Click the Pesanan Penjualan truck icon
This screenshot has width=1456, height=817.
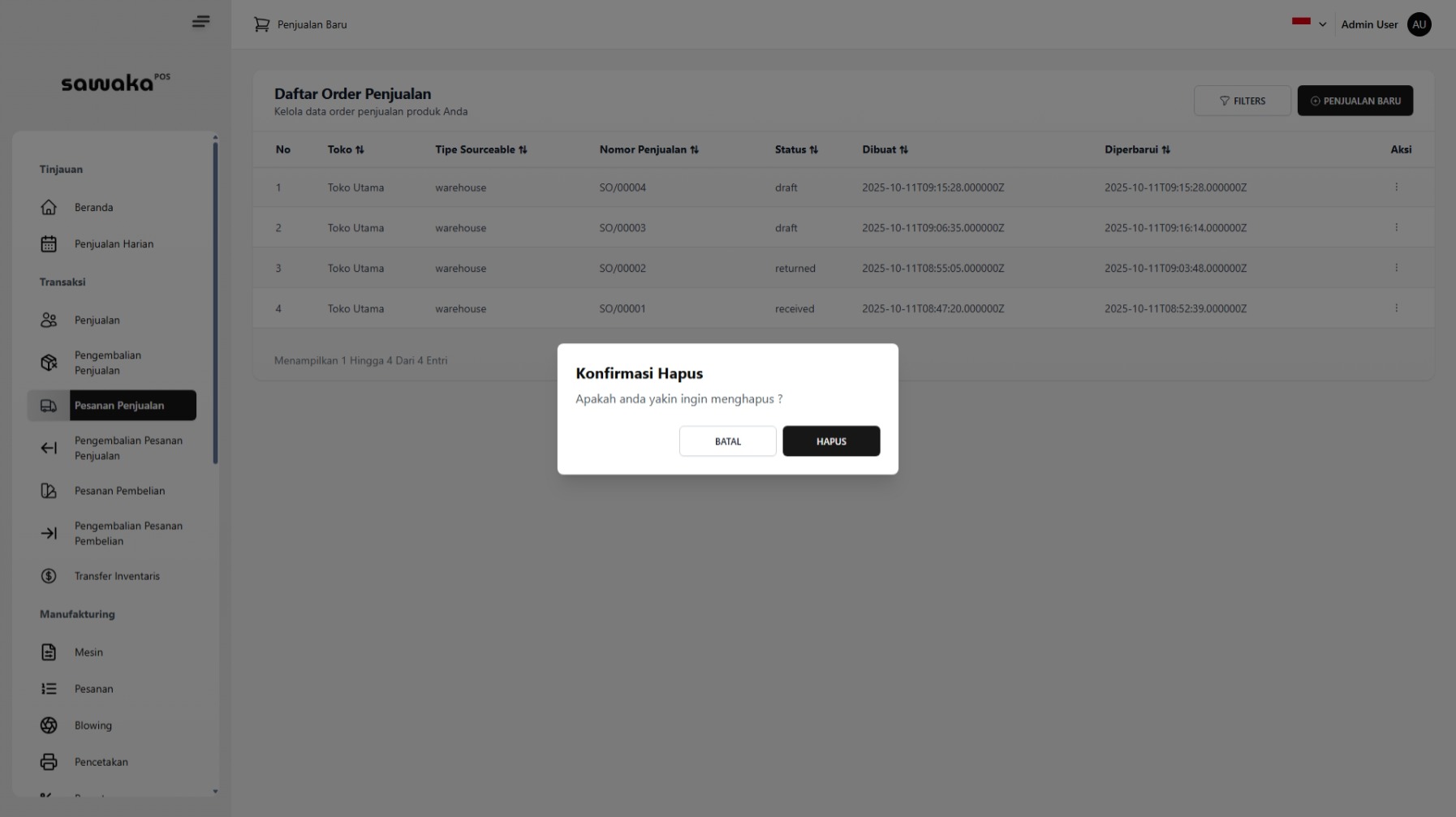49,406
